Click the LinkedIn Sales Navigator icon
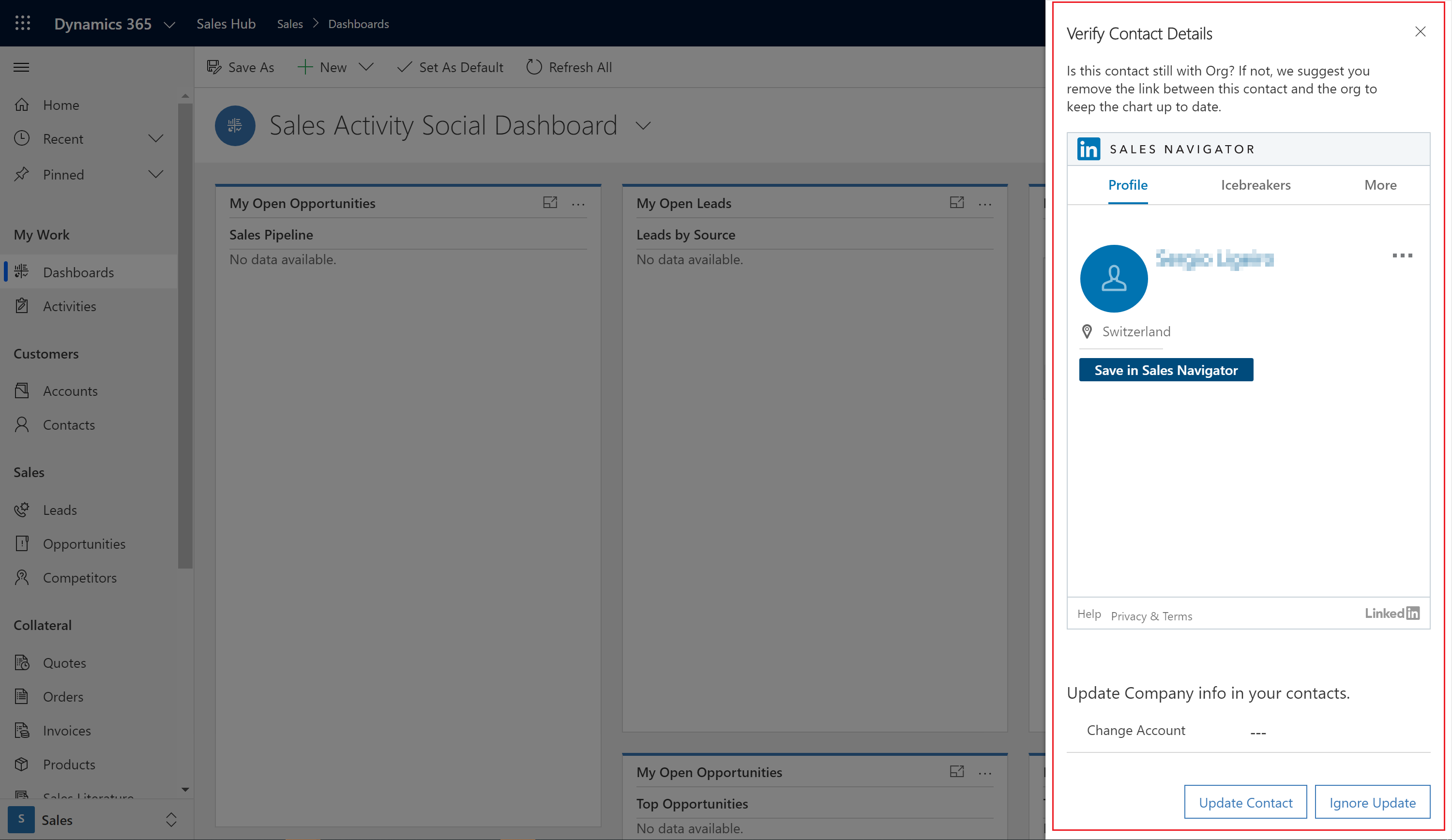 (1089, 148)
